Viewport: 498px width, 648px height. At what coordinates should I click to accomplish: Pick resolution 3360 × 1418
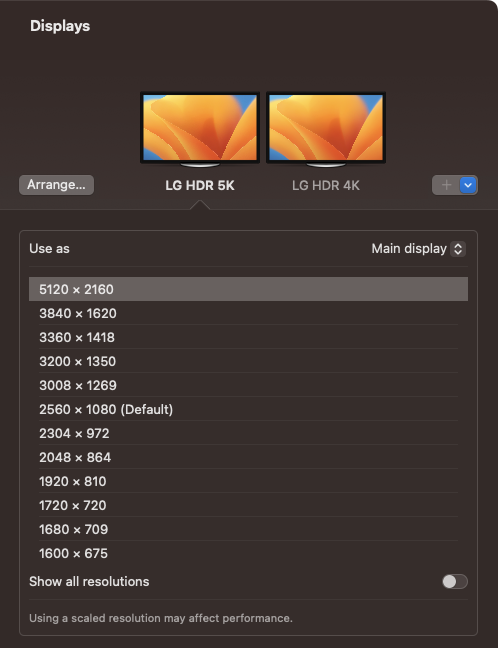248,337
